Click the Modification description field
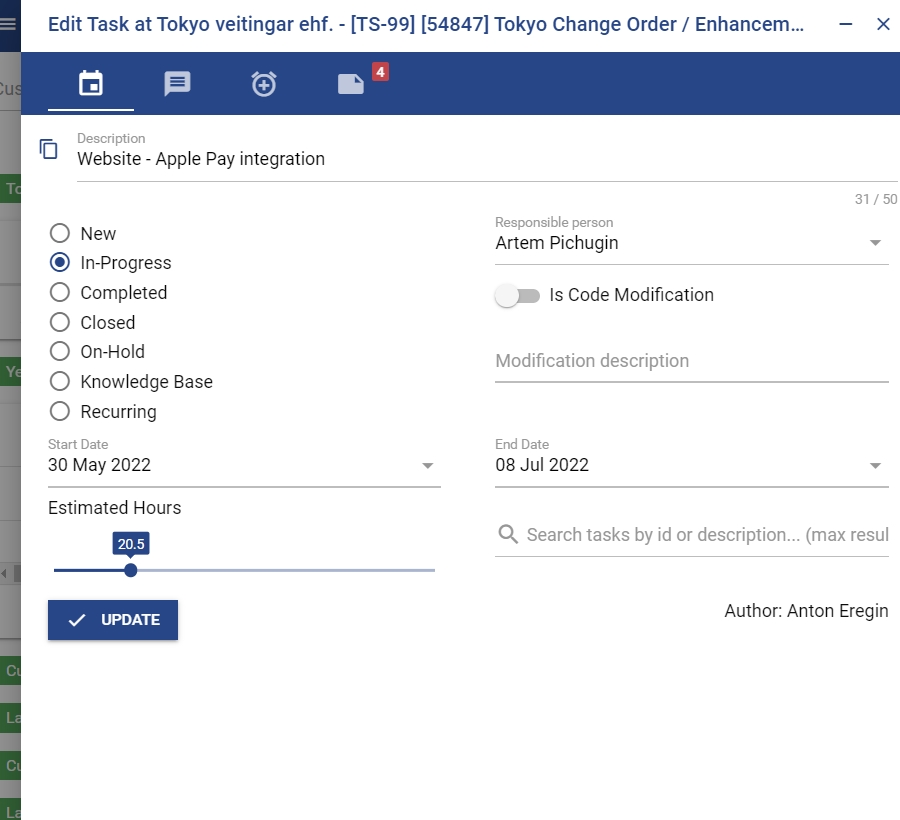The height and width of the screenshot is (820, 900). pyautogui.click(x=691, y=361)
